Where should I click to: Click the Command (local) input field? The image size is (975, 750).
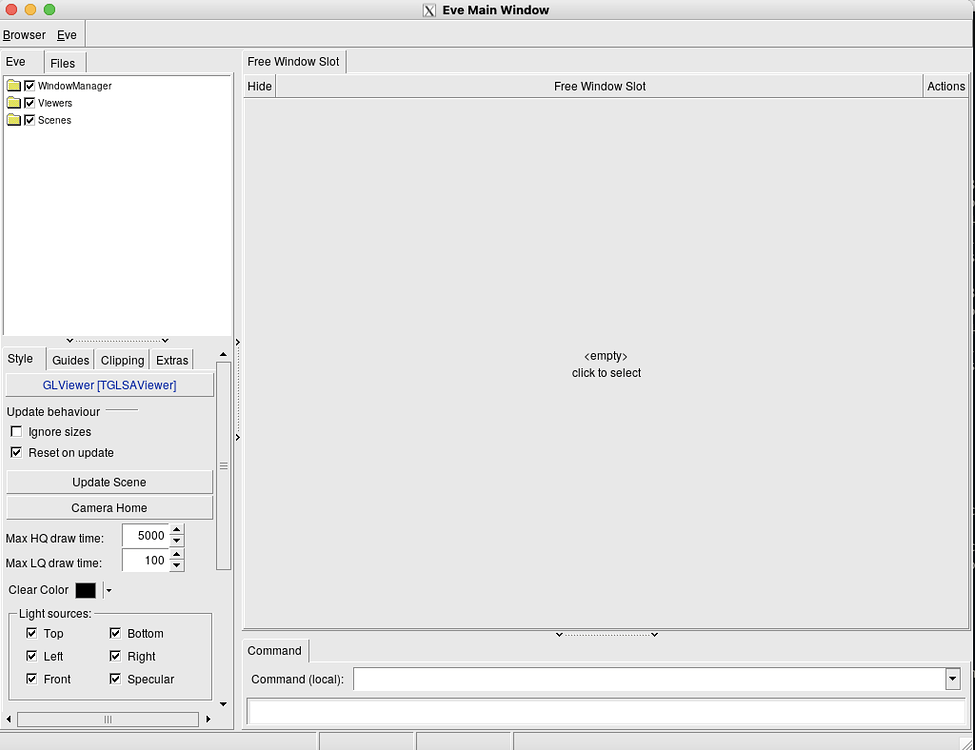649,678
